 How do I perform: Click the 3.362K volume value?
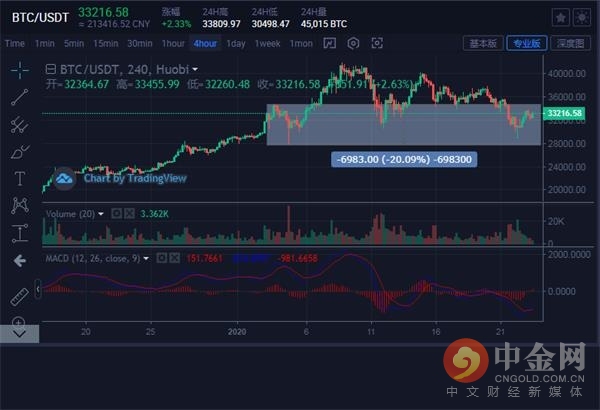(x=154, y=214)
